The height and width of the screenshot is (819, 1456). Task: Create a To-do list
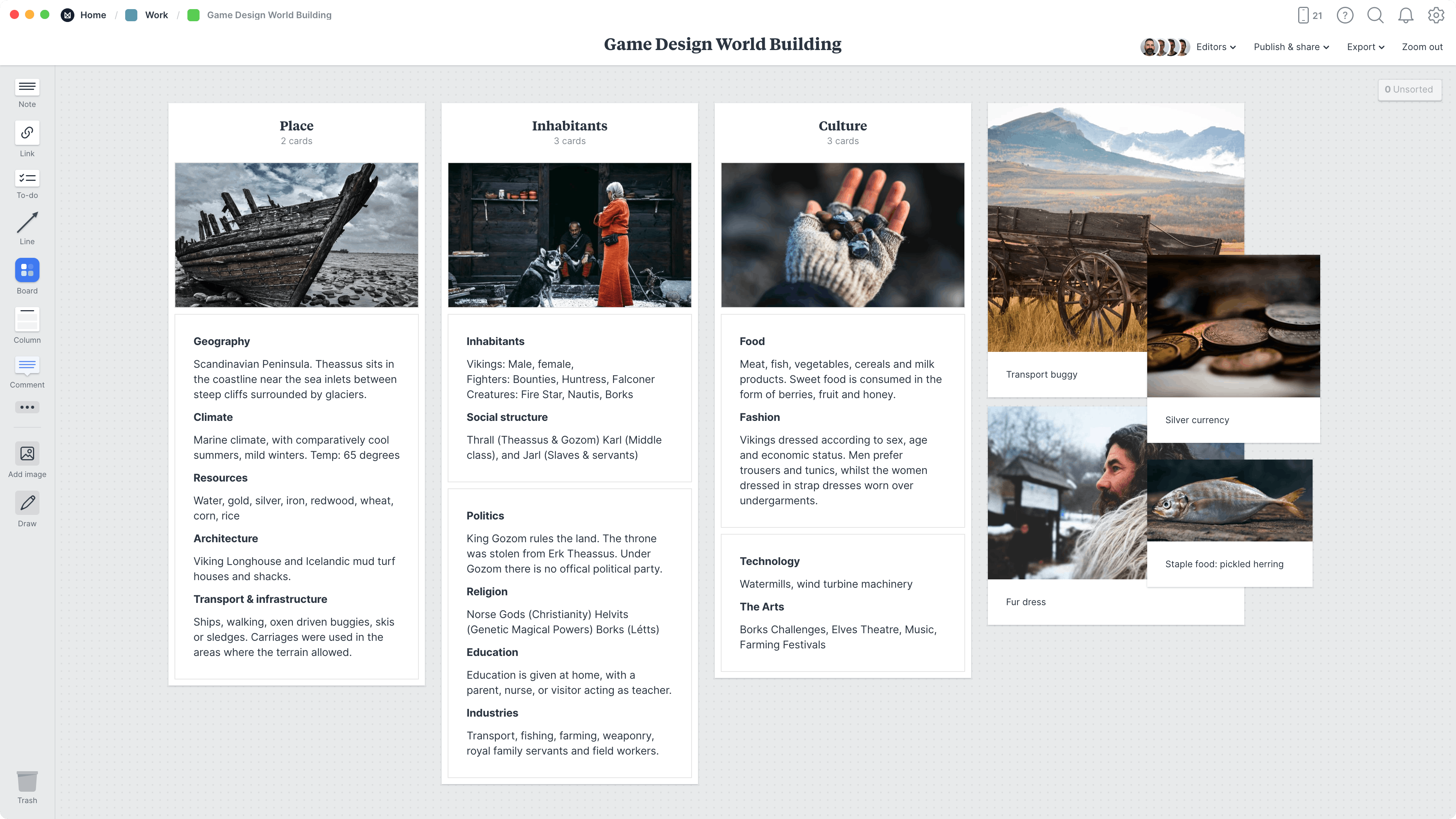pyautogui.click(x=27, y=184)
